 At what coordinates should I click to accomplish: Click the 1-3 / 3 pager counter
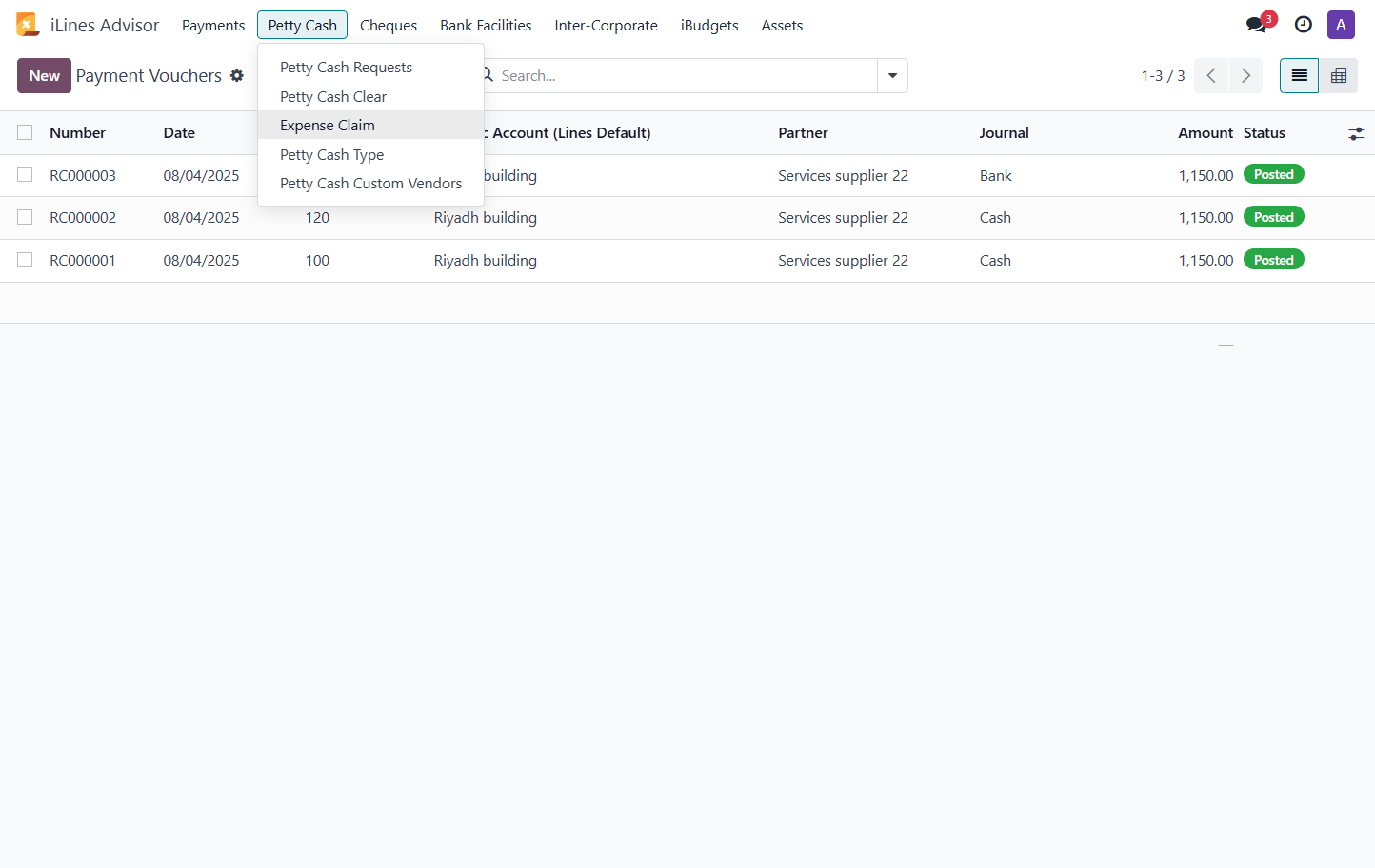pos(1163,75)
